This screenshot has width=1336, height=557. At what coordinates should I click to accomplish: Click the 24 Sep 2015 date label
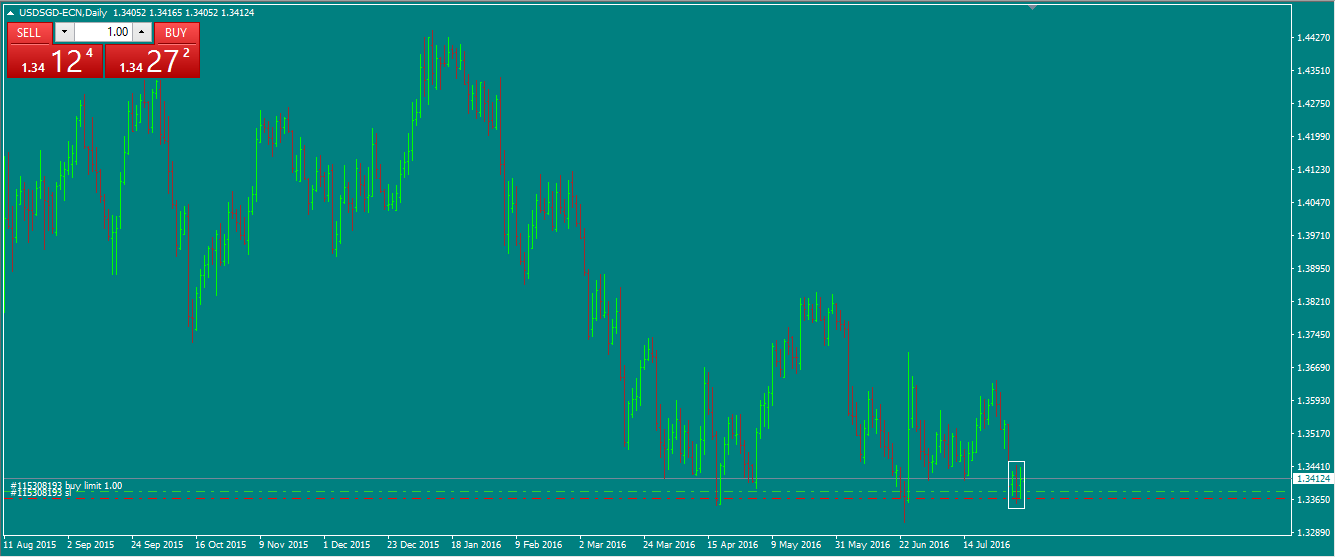click(158, 546)
